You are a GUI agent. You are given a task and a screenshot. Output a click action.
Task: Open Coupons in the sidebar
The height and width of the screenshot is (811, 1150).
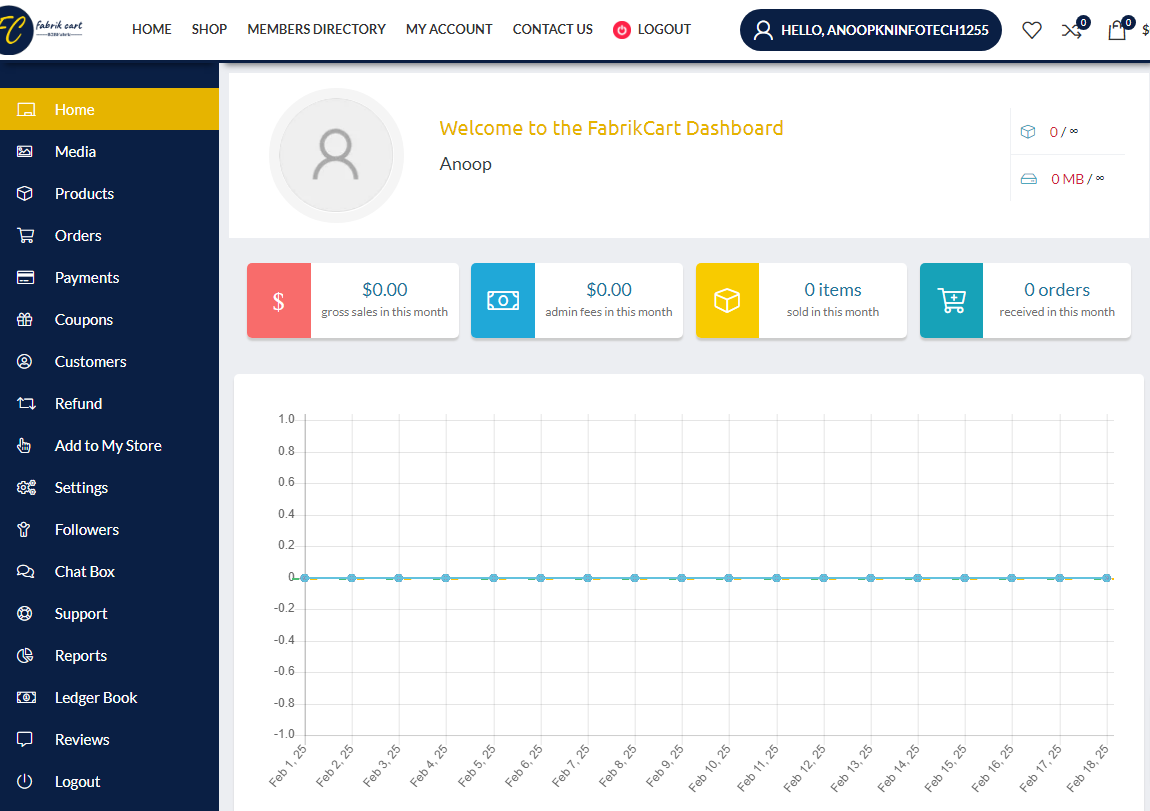(84, 320)
